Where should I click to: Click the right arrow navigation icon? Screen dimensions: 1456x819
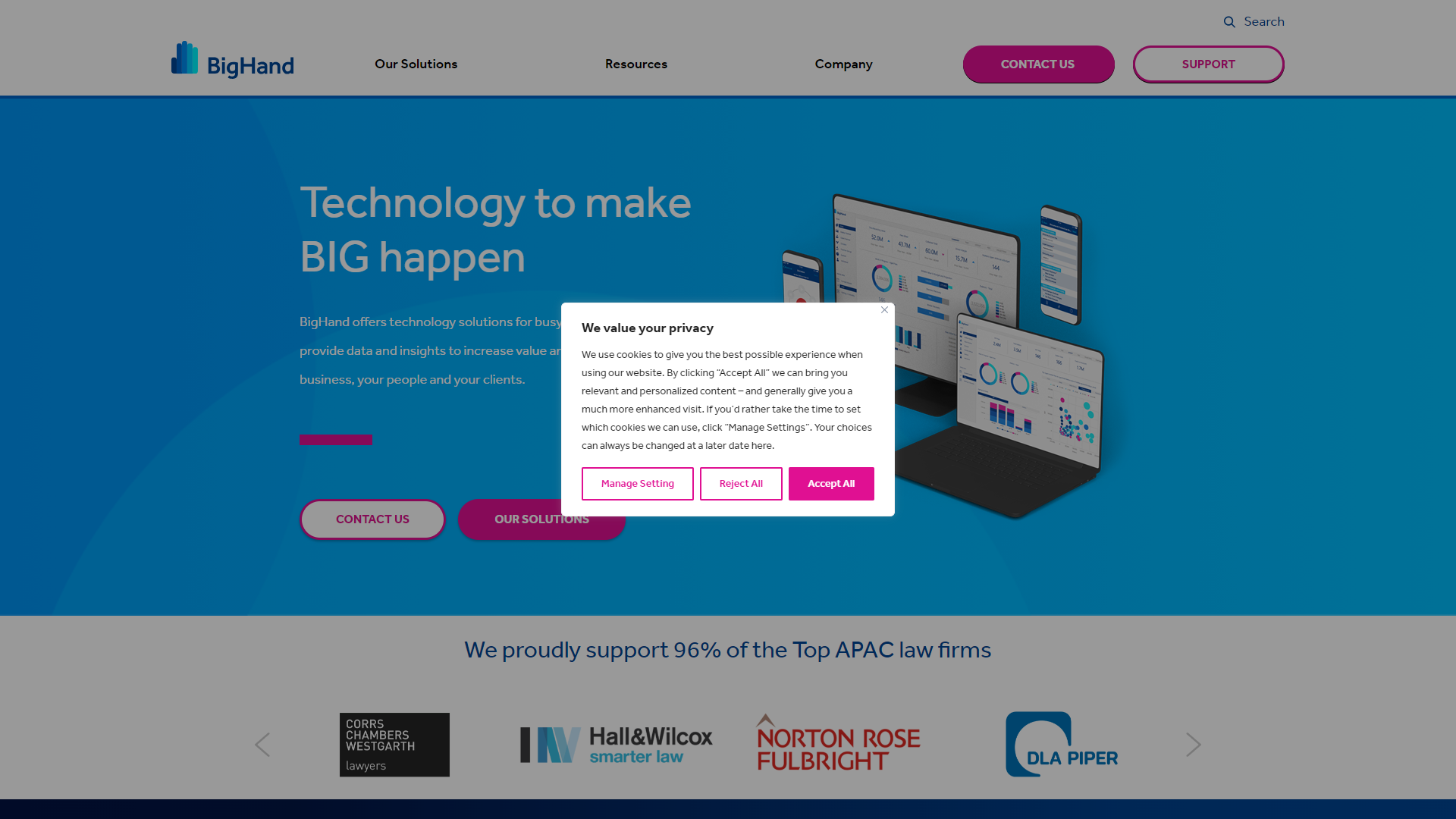(x=1194, y=745)
